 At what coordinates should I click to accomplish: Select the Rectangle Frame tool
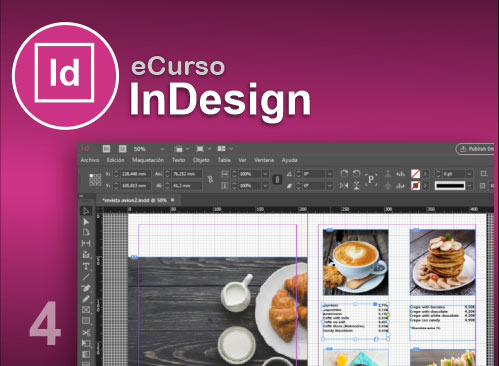click(x=86, y=310)
